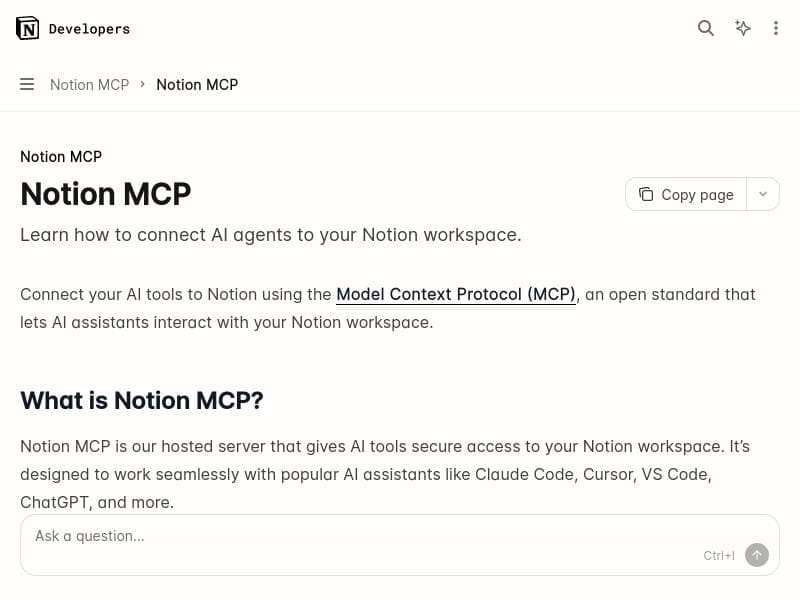Image resolution: width=800 pixels, height=600 pixels.
Task: Focus the Ask a question input field
Action: [300, 536]
